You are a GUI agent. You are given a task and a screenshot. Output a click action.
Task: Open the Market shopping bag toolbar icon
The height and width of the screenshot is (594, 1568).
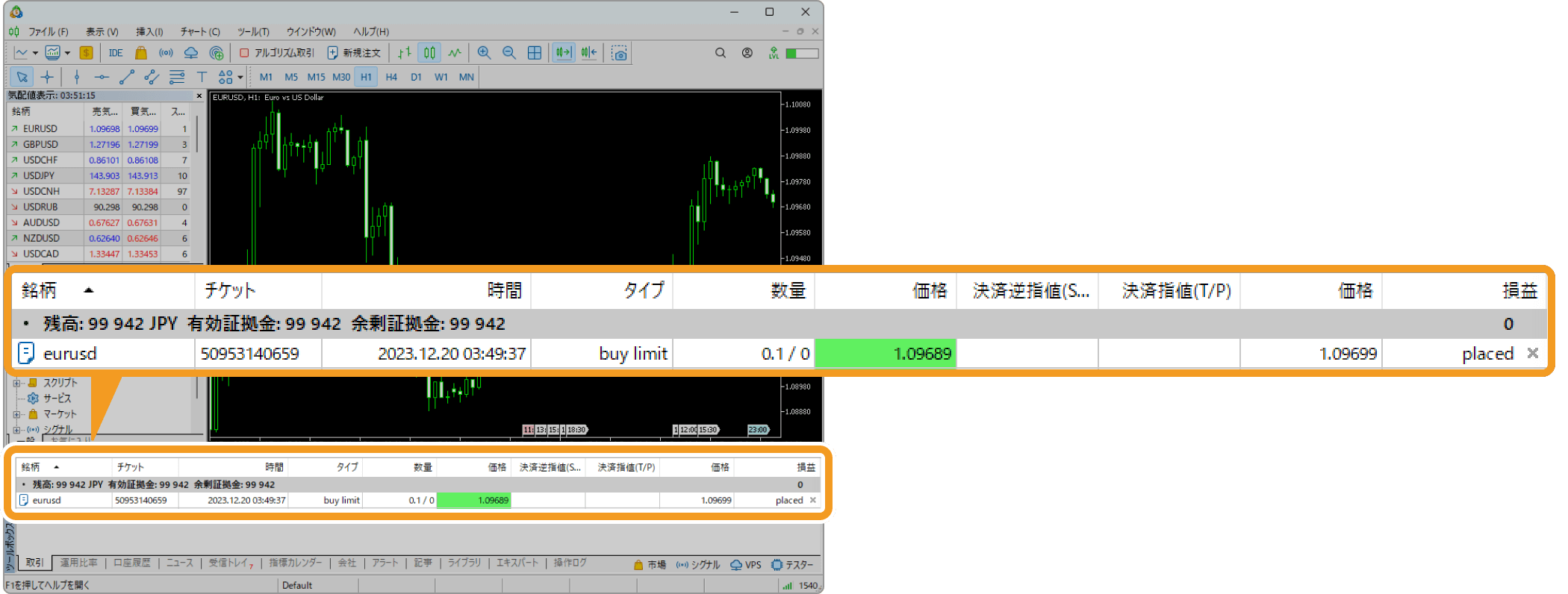coord(140,53)
